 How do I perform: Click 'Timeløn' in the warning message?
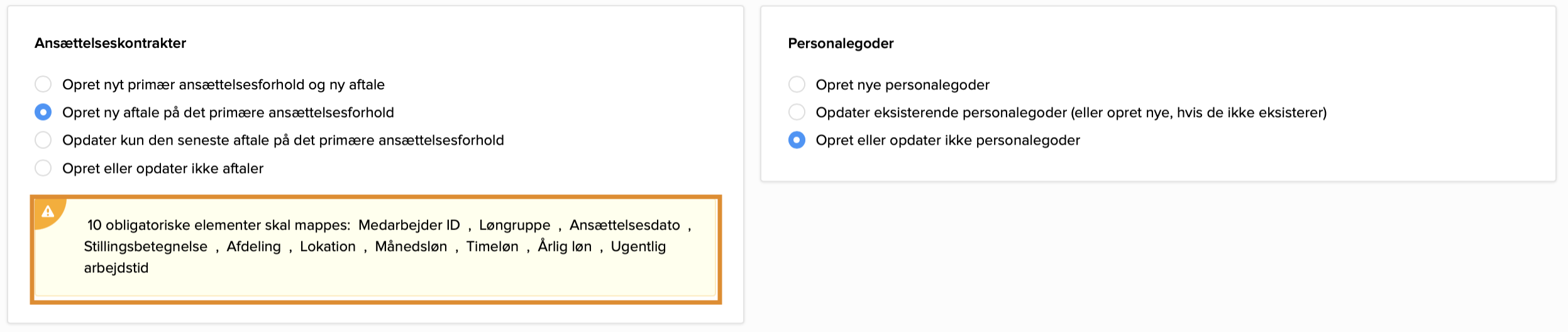(x=492, y=246)
